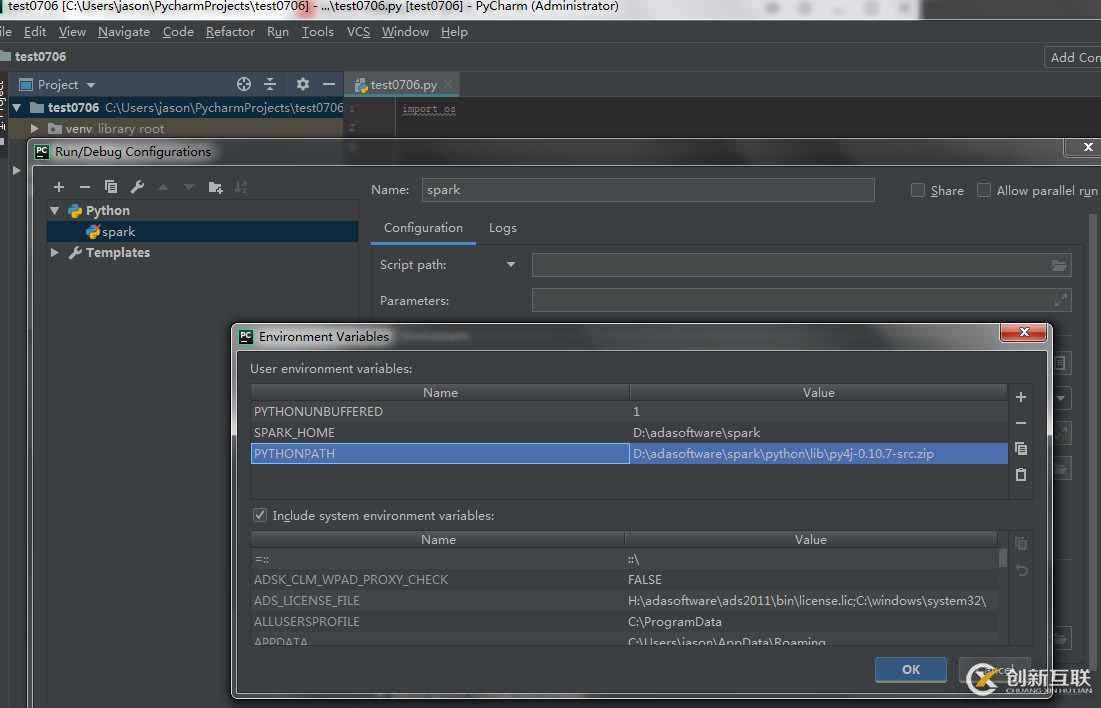Open Project panel settings gear
This screenshot has height=708, width=1101.
303,85
